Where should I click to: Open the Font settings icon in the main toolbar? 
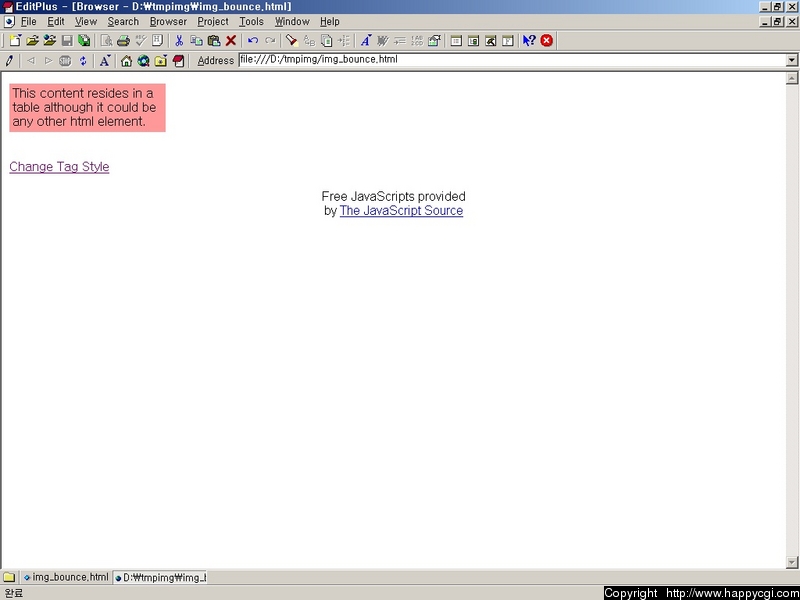tap(366, 41)
